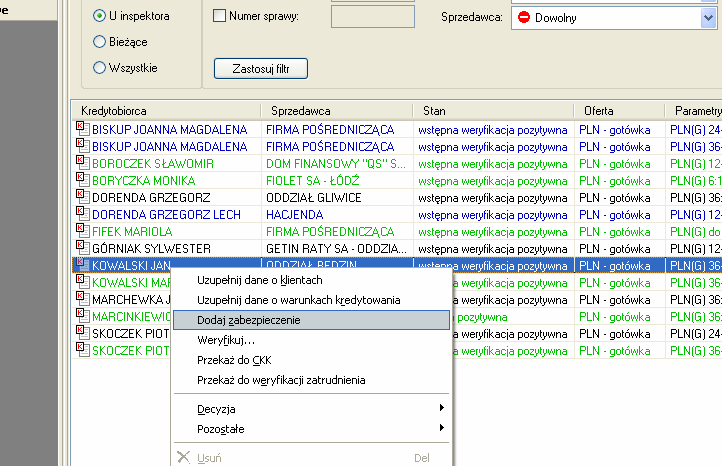The height and width of the screenshot is (466, 722).
Task: Select 'BORYCZKA MONIKA' row
Action: (397, 181)
